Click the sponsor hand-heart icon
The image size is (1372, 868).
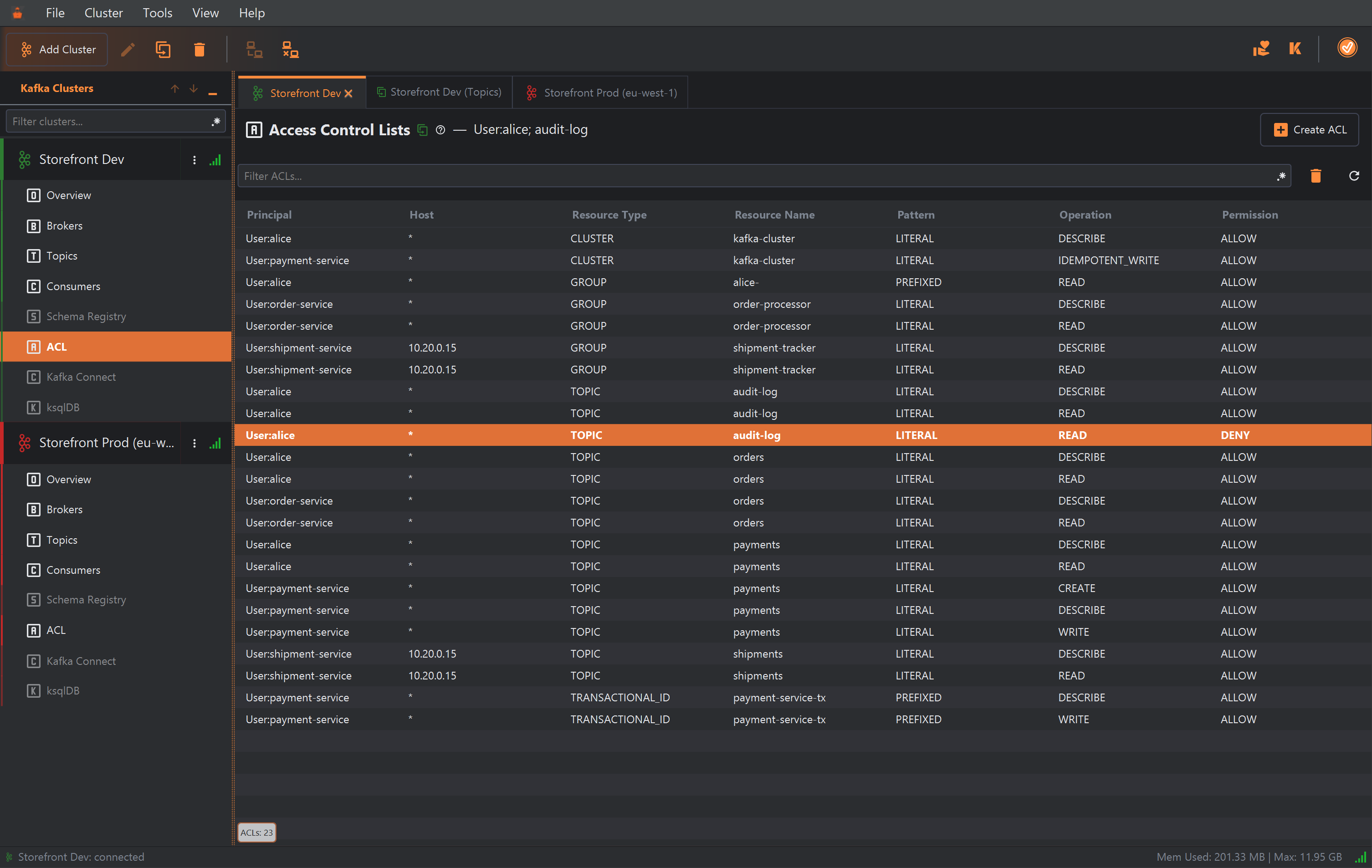[x=1261, y=48]
